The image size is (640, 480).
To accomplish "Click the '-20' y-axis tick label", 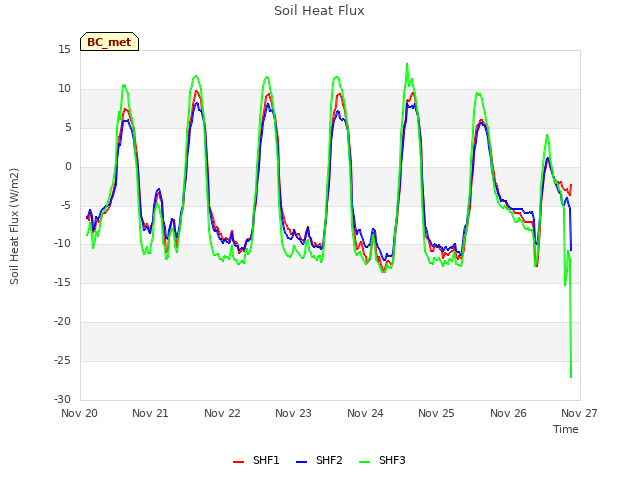I will [x=63, y=322].
